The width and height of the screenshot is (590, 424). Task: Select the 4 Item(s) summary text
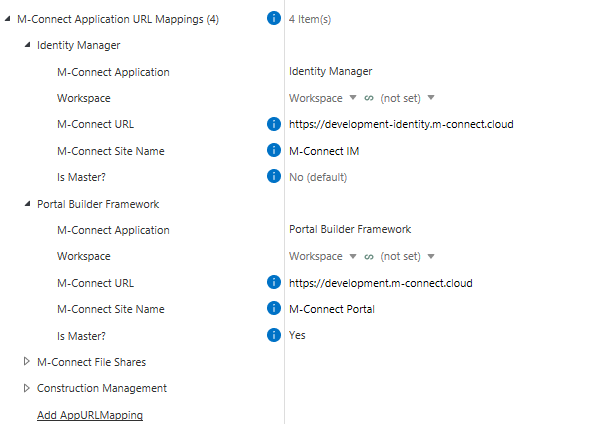[x=310, y=19]
